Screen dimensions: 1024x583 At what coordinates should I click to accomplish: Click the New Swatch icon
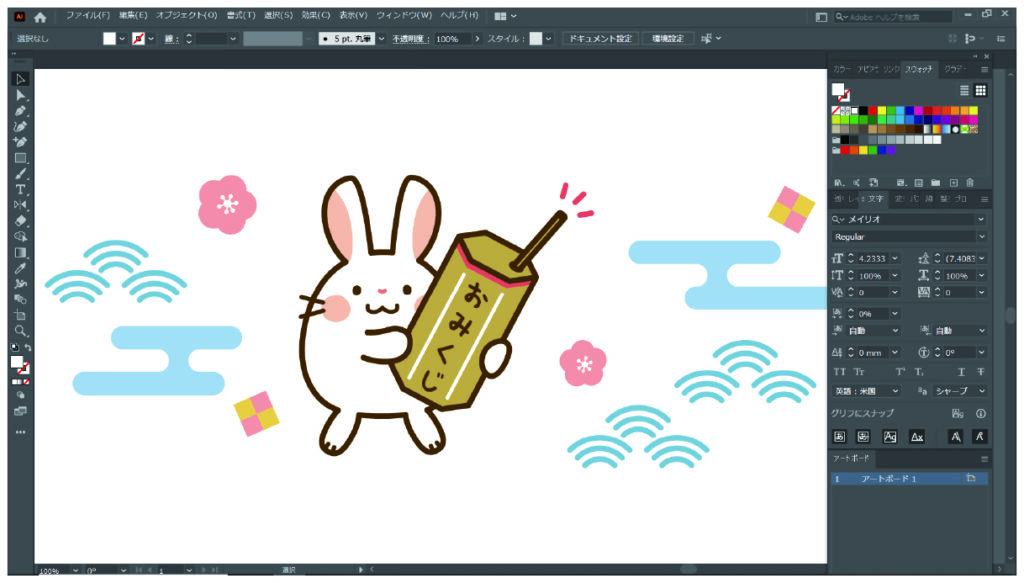click(953, 183)
